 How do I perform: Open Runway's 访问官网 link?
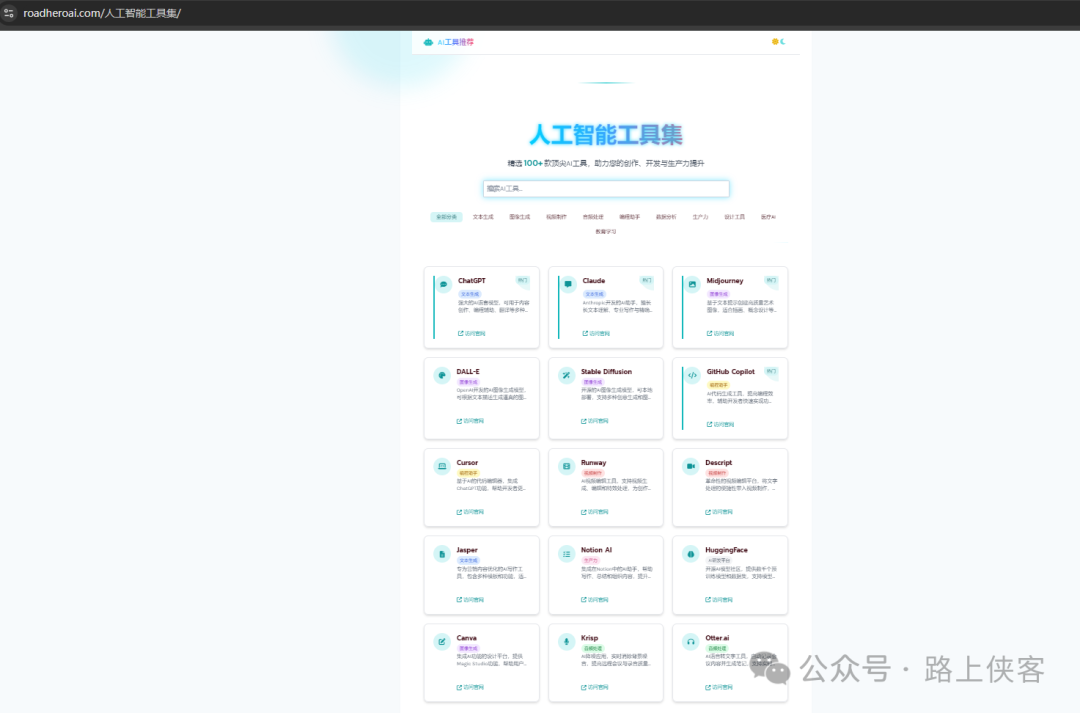tap(594, 512)
